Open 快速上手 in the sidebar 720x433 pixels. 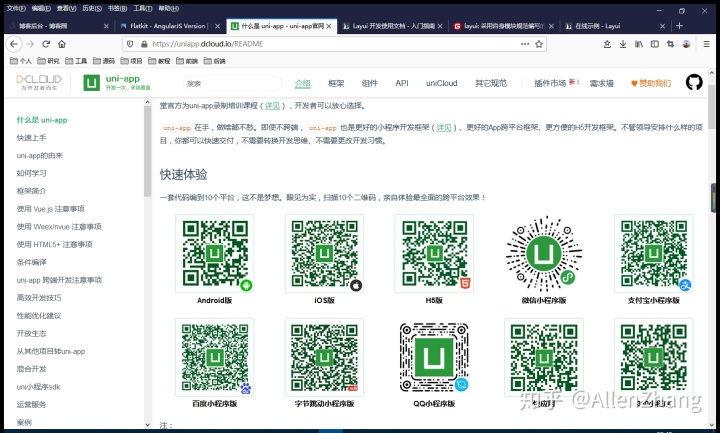point(31,138)
